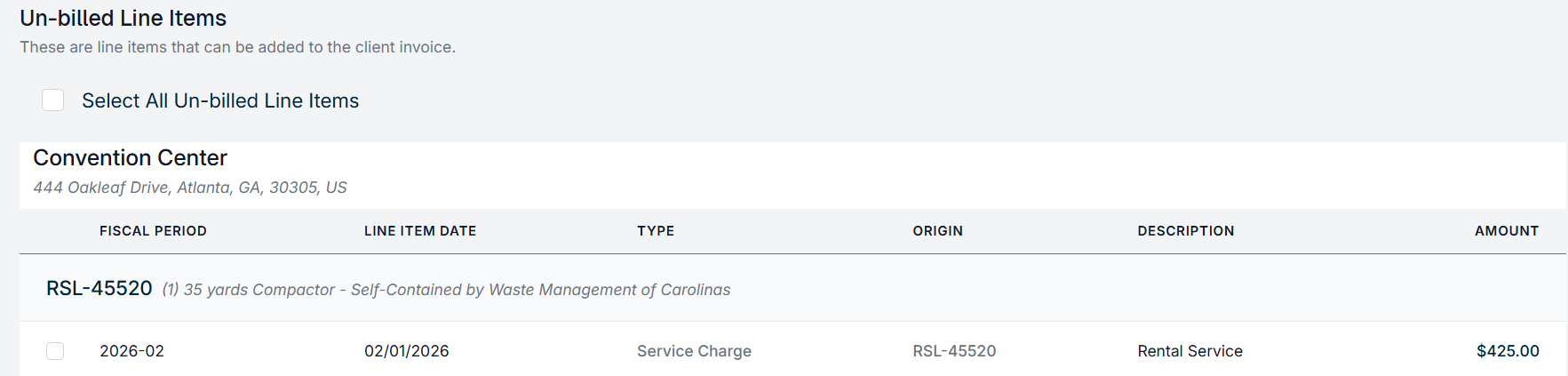Click the Service Charge type cell

coord(694,351)
